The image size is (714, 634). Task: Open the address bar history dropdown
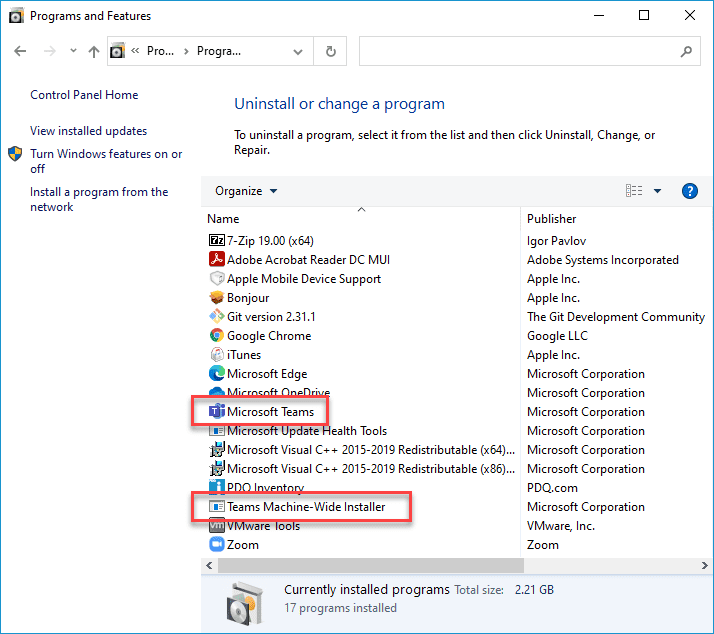click(298, 51)
